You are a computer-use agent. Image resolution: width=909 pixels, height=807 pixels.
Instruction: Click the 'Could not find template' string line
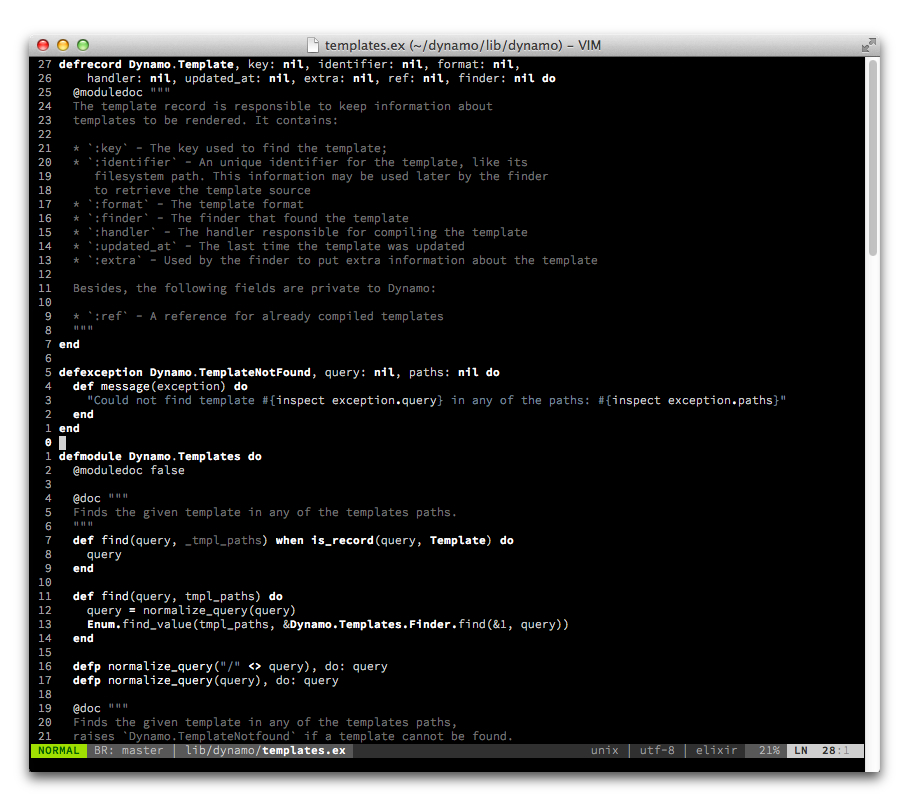pos(437,401)
